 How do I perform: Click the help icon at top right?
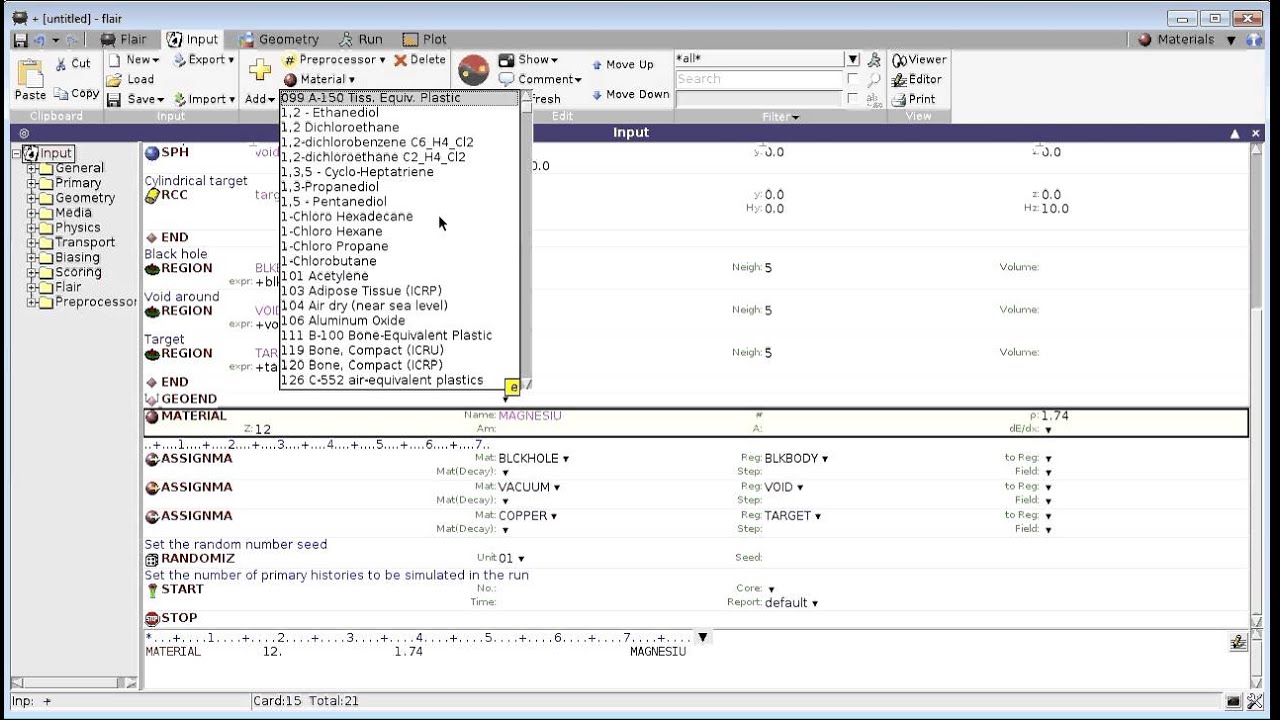coord(1255,40)
